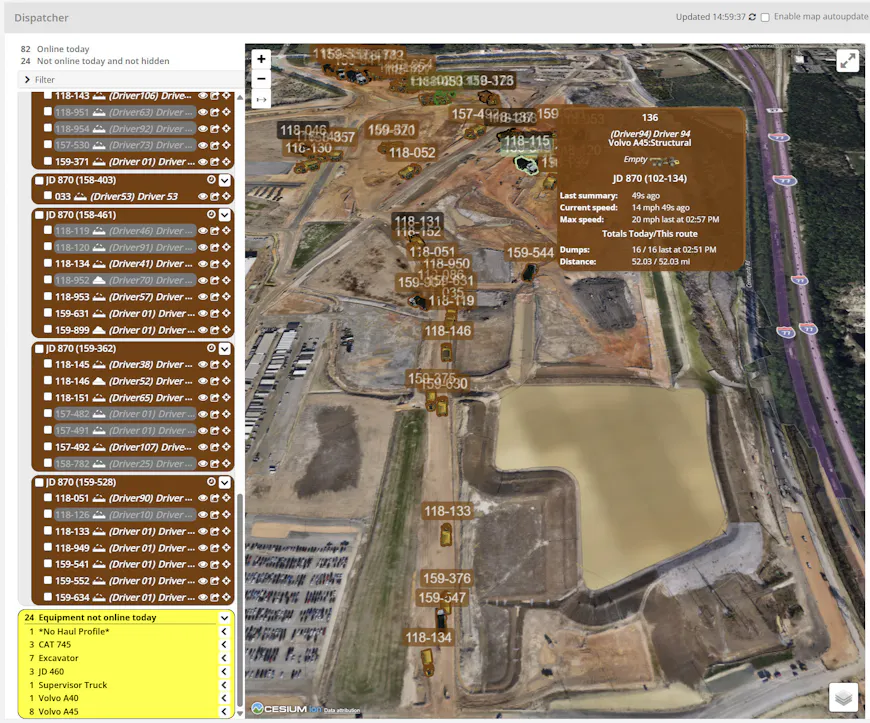The width and height of the screenshot is (870, 723).
Task: Collapse JD 870 (159-362) group dropdown
Action: coord(224,348)
